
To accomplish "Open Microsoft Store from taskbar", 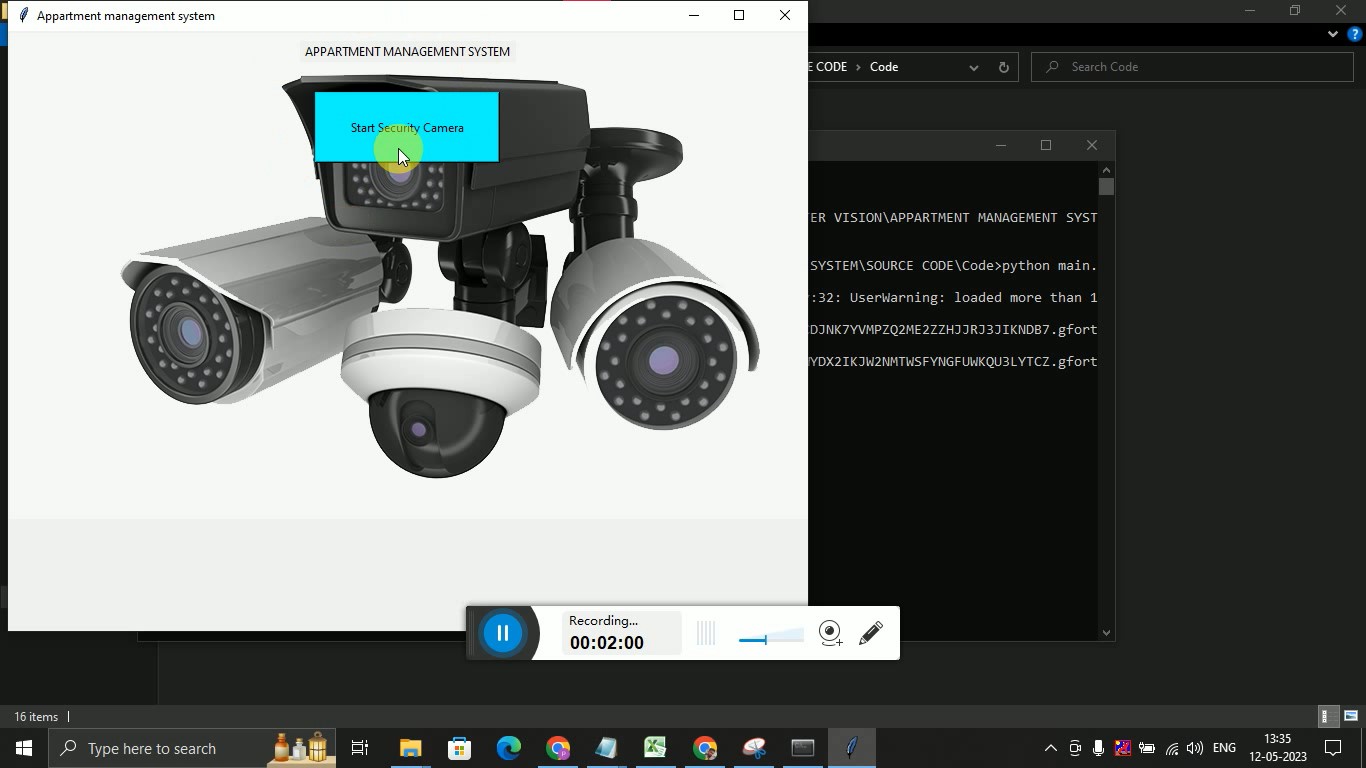I will pos(459,748).
